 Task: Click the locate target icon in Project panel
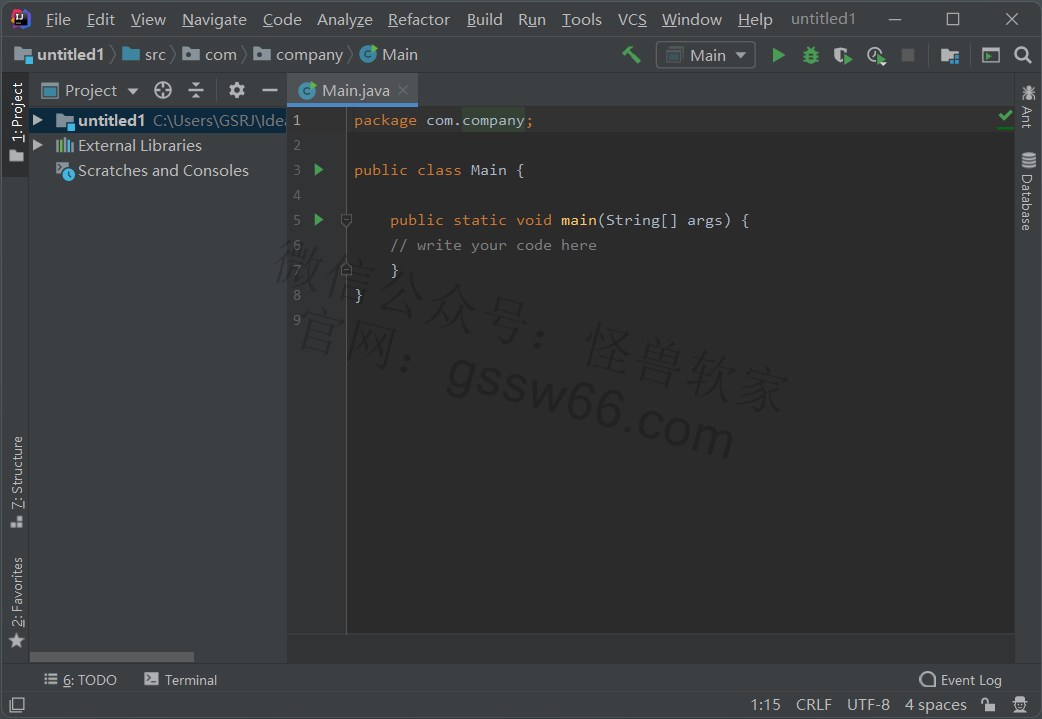click(163, 91)
